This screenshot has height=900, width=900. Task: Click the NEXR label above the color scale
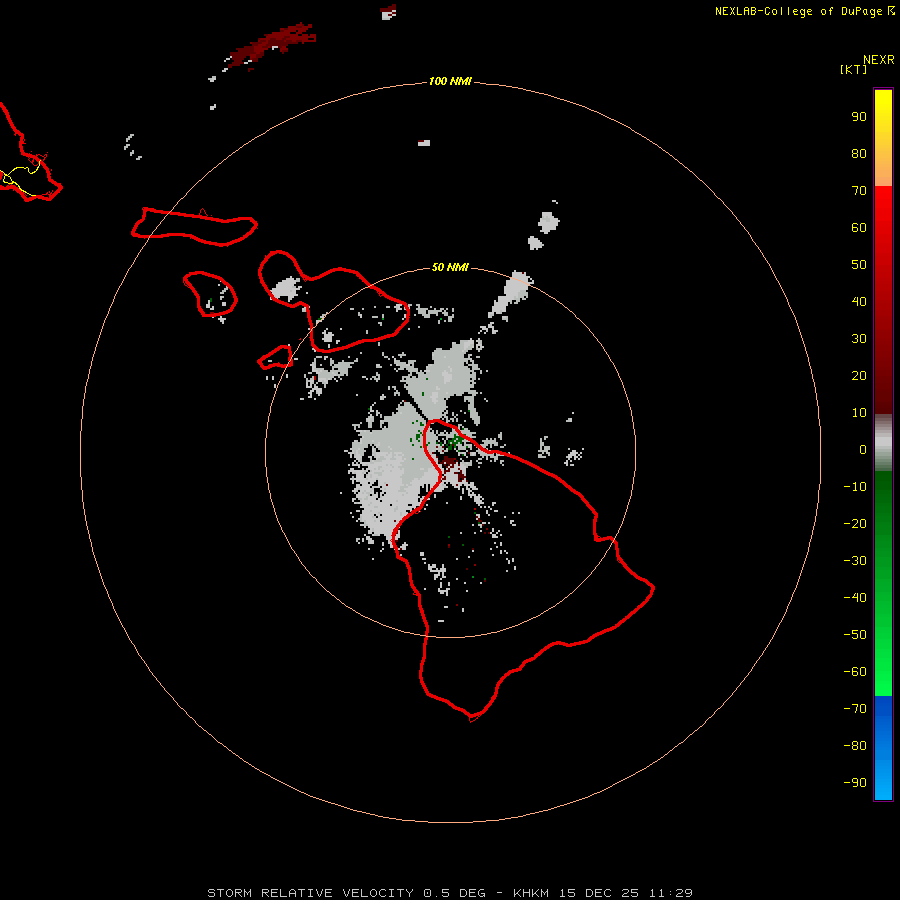[878, 59]
